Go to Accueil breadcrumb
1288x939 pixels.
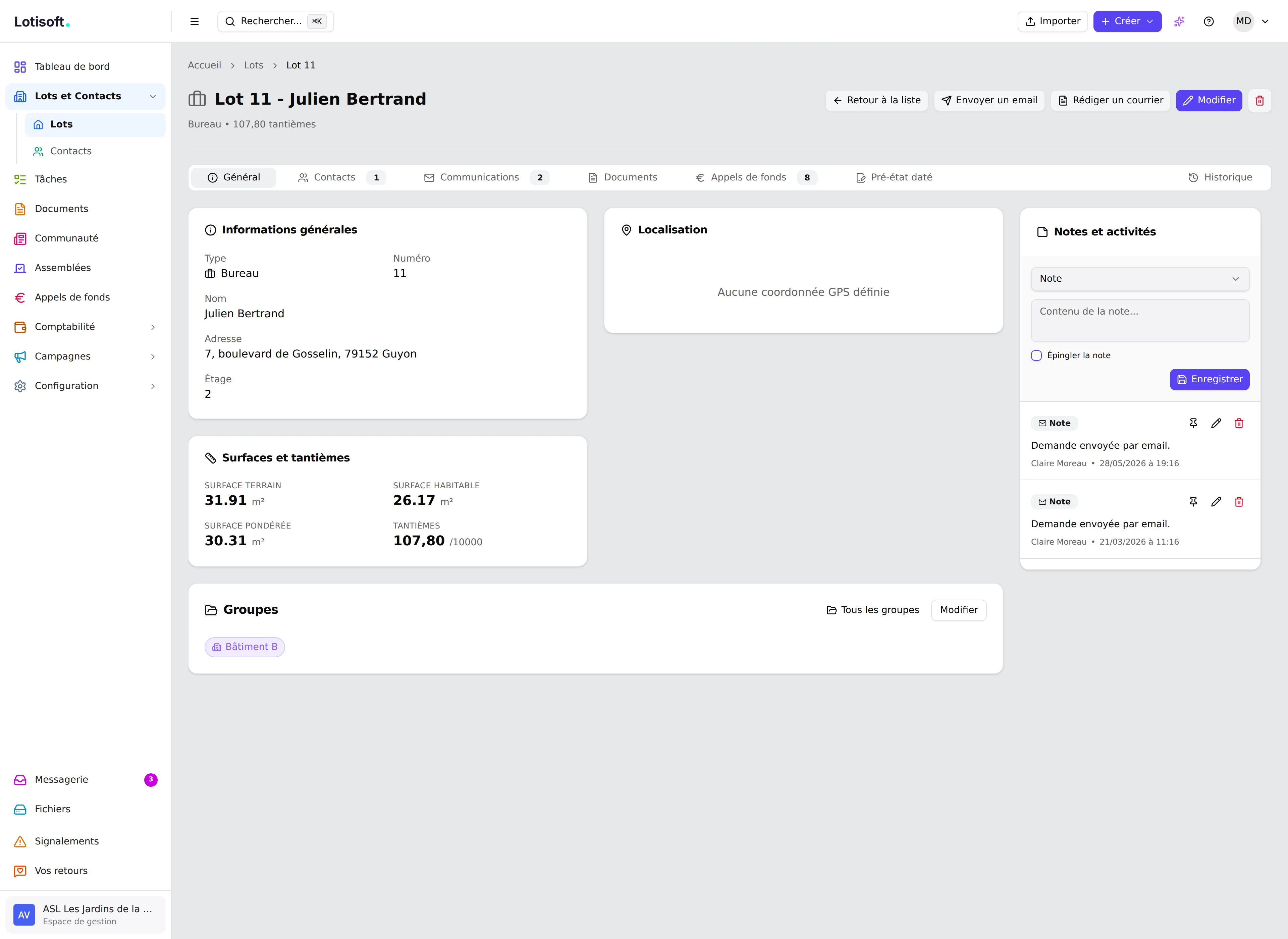point(205,65)
